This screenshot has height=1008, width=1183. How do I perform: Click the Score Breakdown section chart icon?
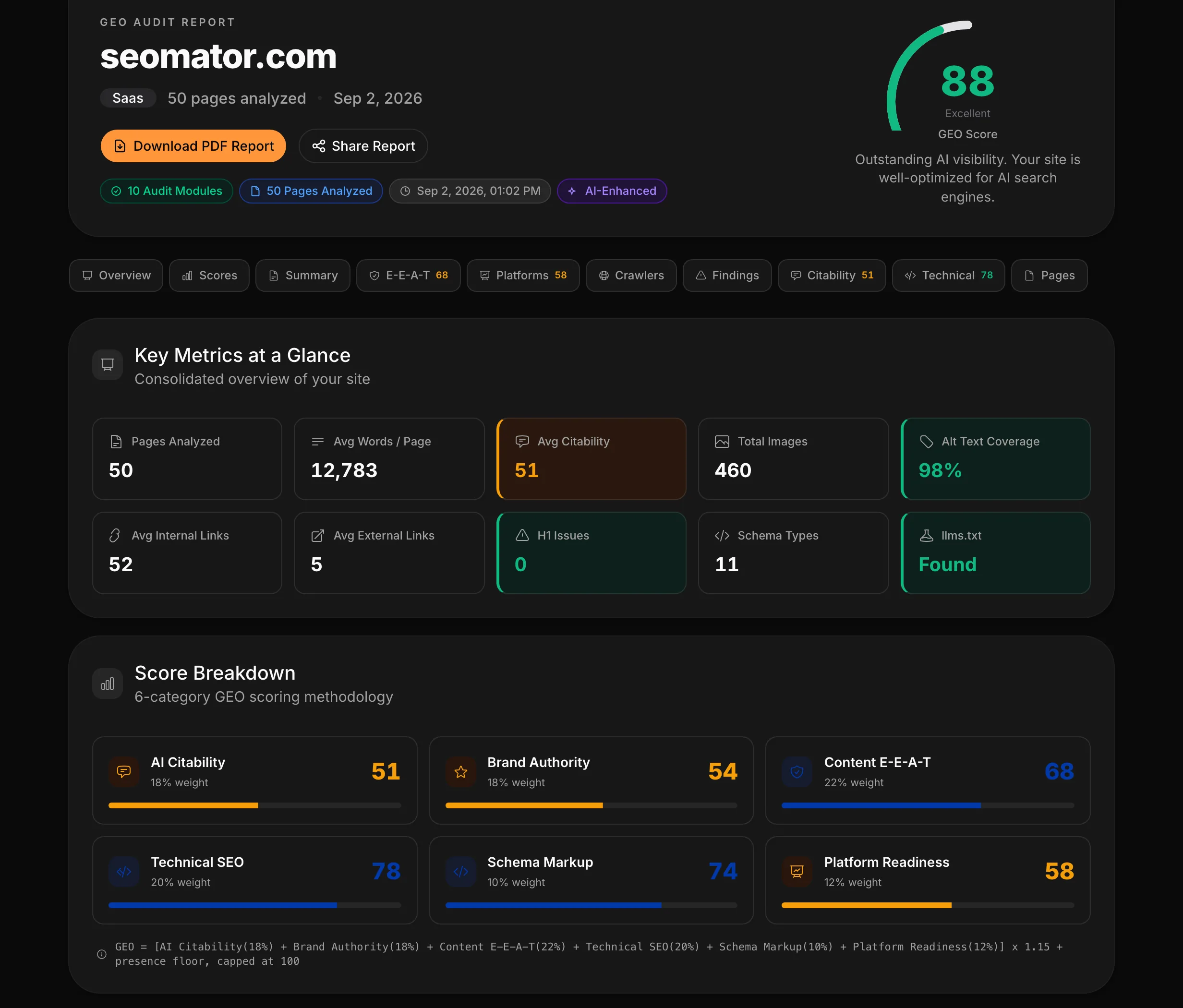pyautogui.click(x=108, y=683)
